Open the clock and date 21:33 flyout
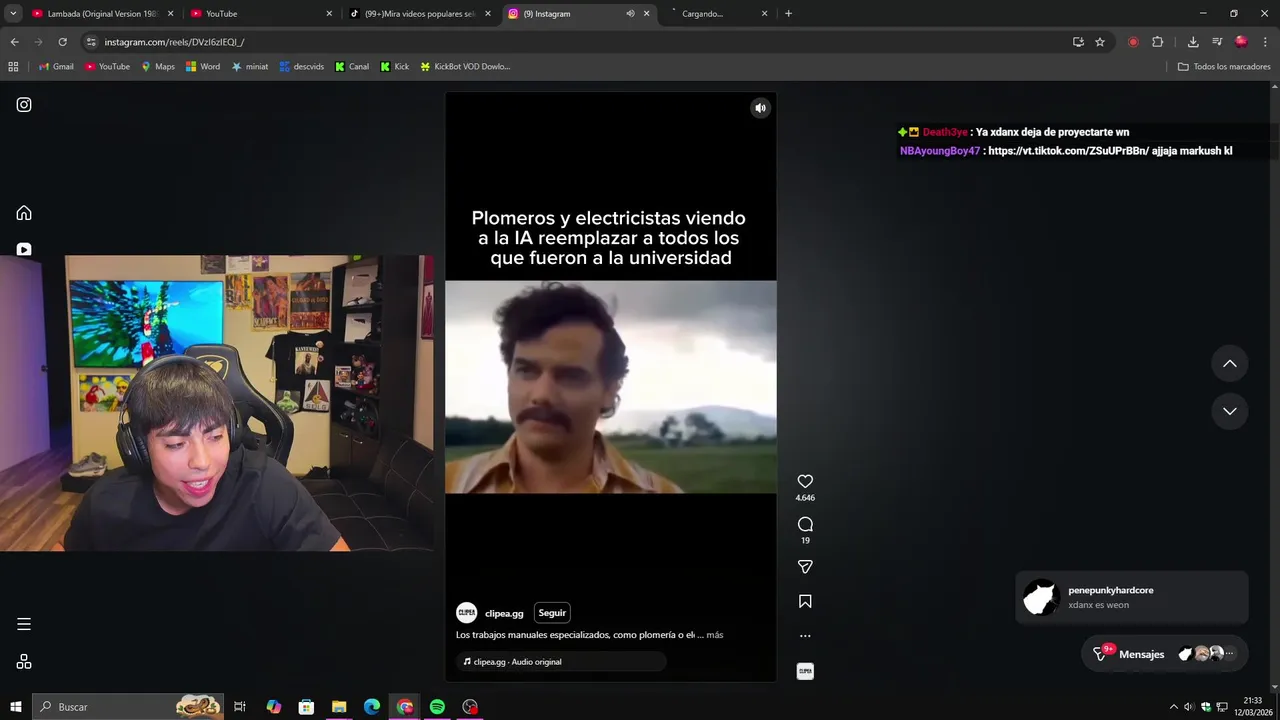1280x720 pixels. point(1253,707)
